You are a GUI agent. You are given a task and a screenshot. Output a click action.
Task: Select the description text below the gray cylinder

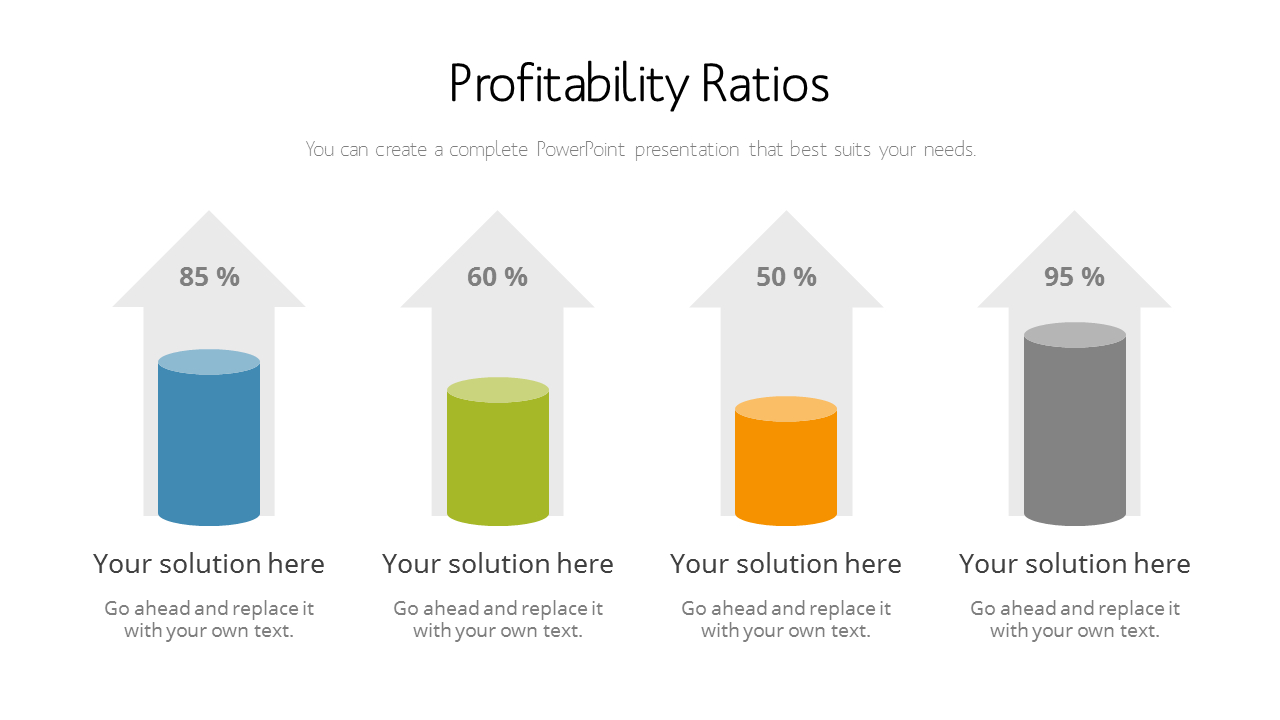coord(1074,619)
